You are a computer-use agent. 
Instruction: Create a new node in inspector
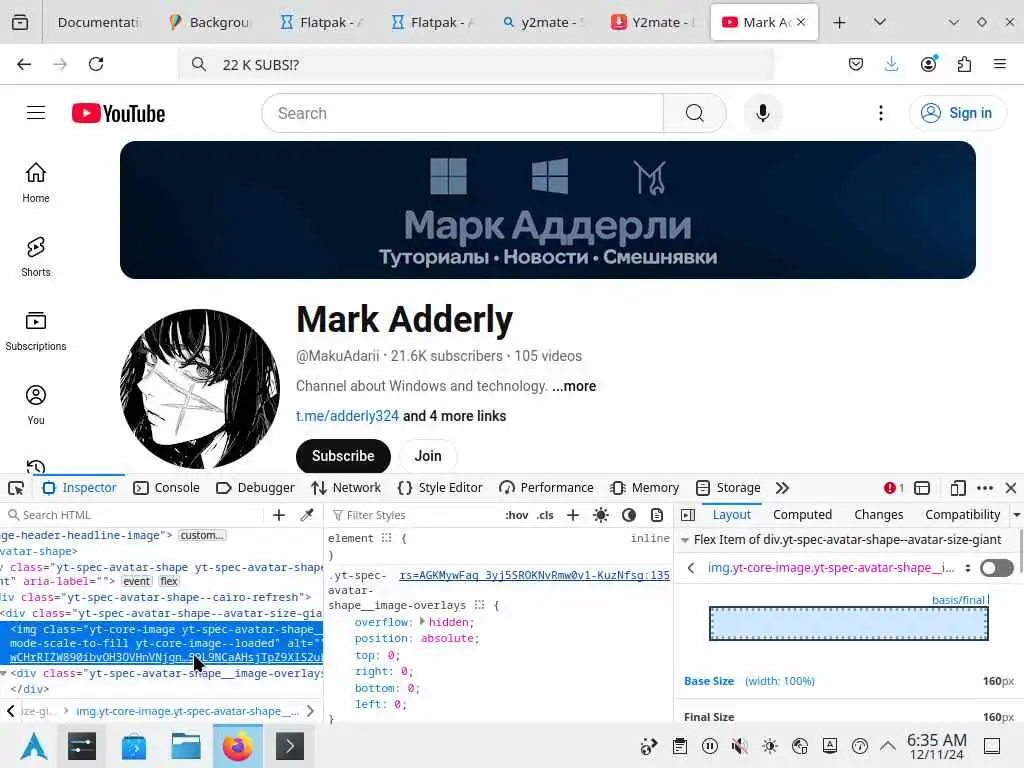pos(279,515)
